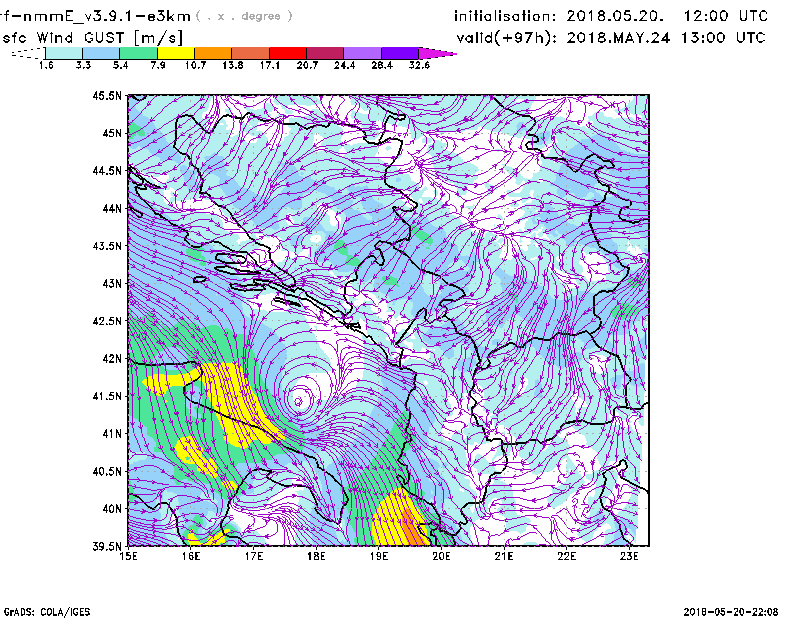Click the 21E longitude label
800x618 pixels.
[x=504, y=556]
